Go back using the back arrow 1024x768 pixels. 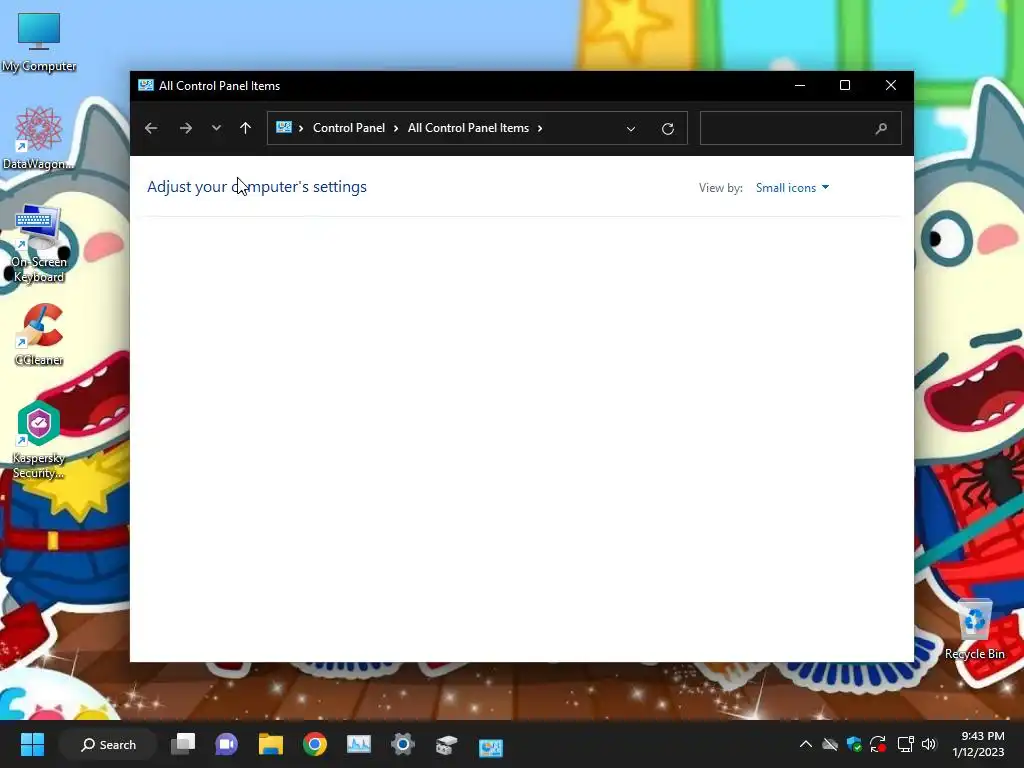click(151, 128)
